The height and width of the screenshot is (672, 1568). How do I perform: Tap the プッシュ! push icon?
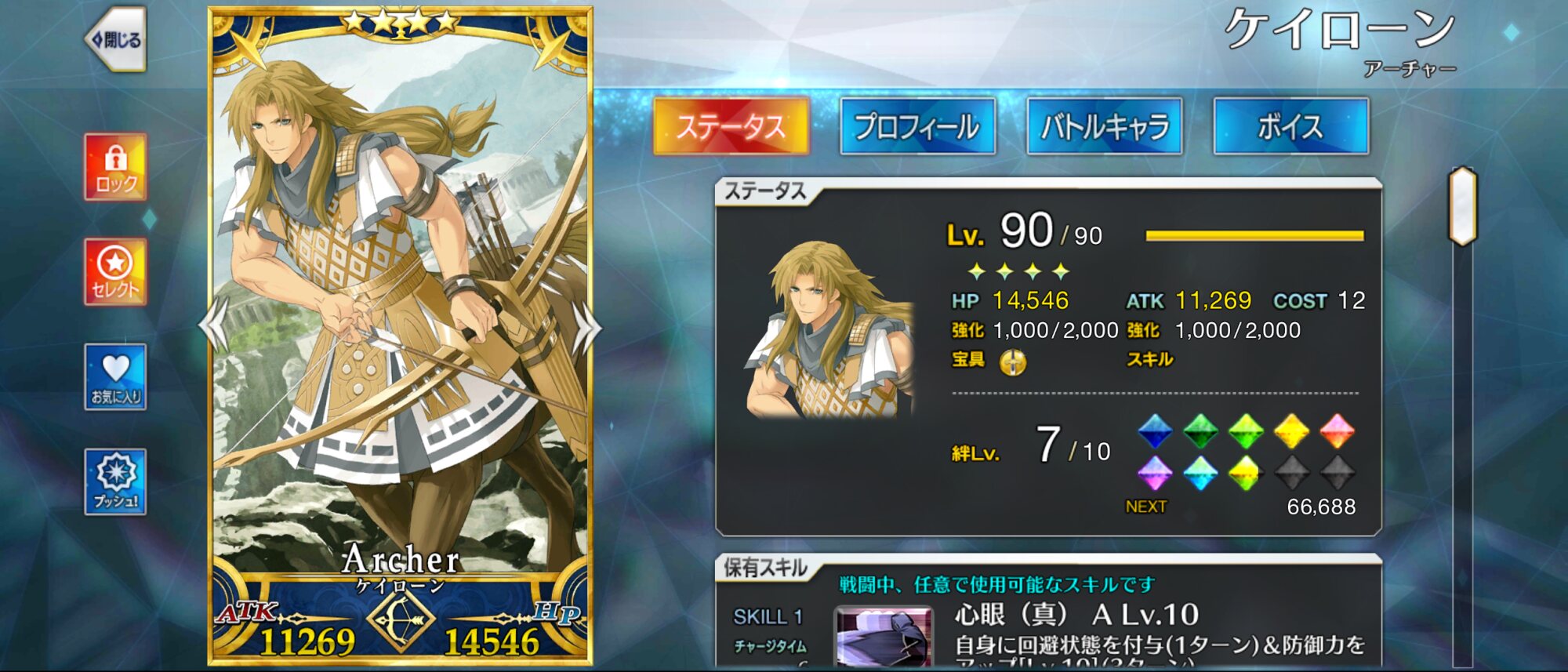coord(116,481)
